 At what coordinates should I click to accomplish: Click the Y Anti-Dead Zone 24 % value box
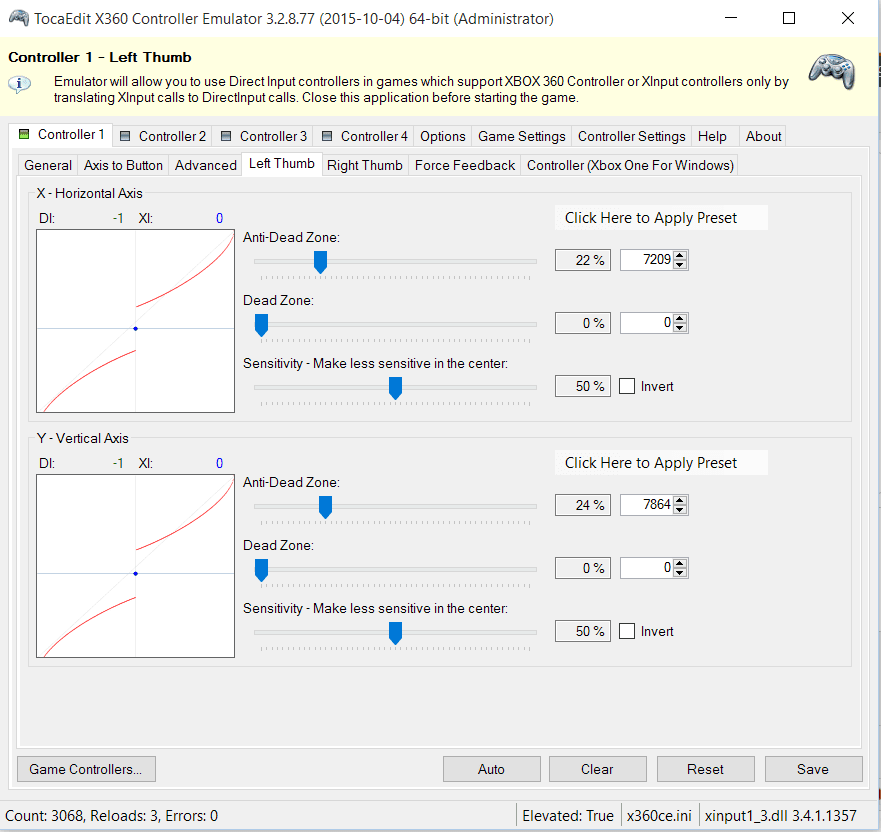pyautogui.click(x=583, y=505)
